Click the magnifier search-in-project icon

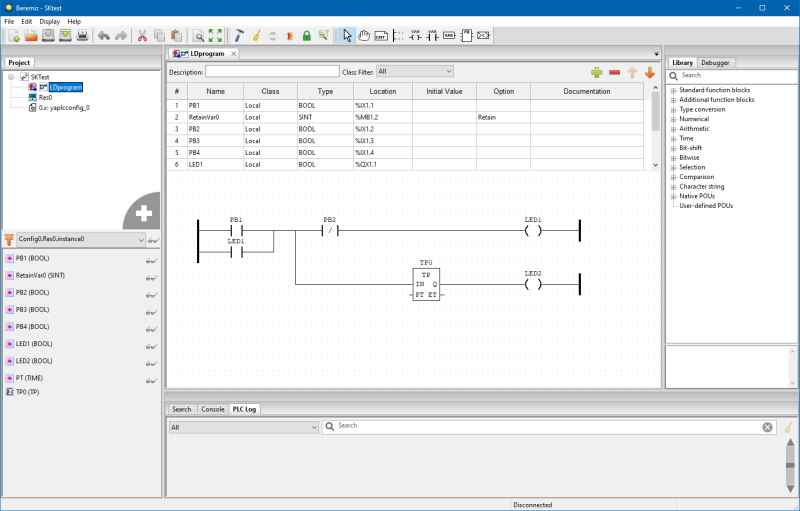(x=198, y=36)
